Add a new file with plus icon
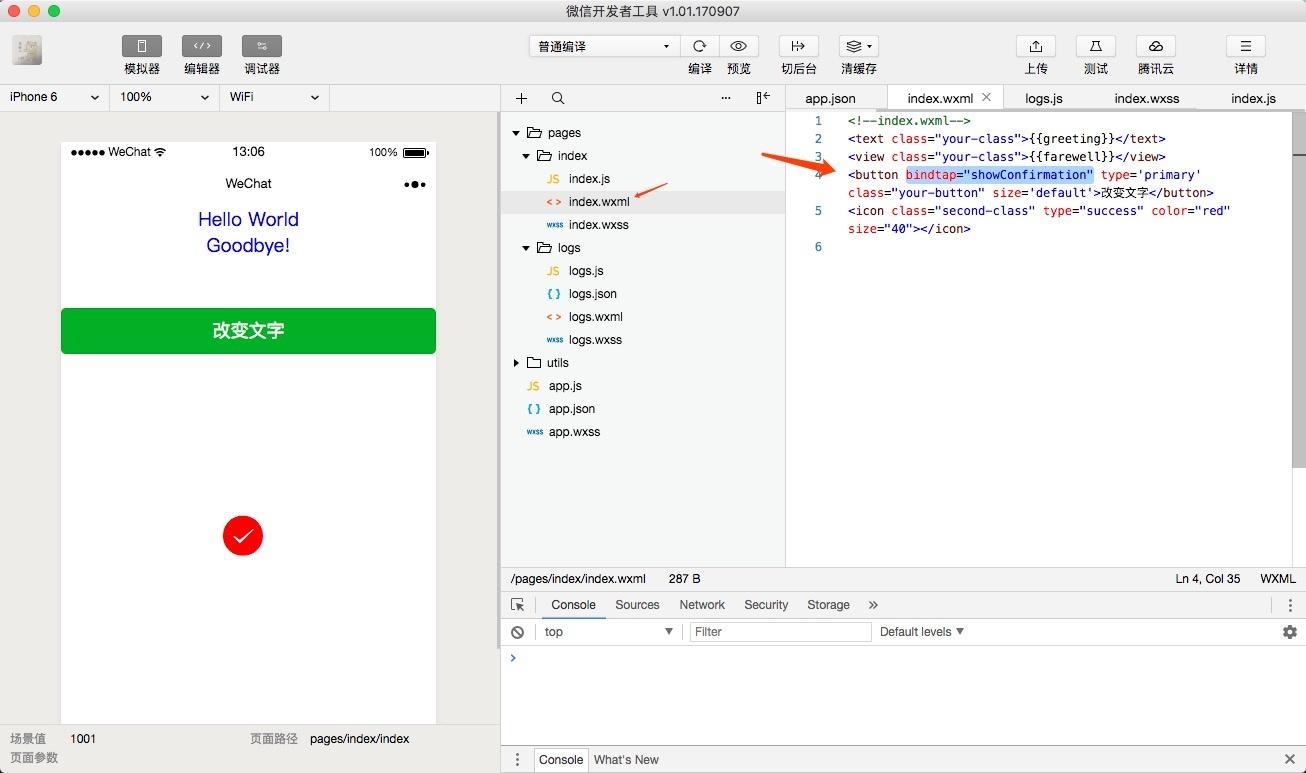1306x773 pixels. click(521, 98)
